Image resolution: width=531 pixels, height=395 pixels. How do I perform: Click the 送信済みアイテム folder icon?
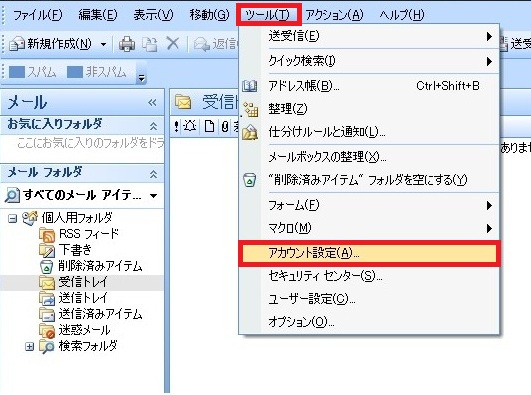47,314
